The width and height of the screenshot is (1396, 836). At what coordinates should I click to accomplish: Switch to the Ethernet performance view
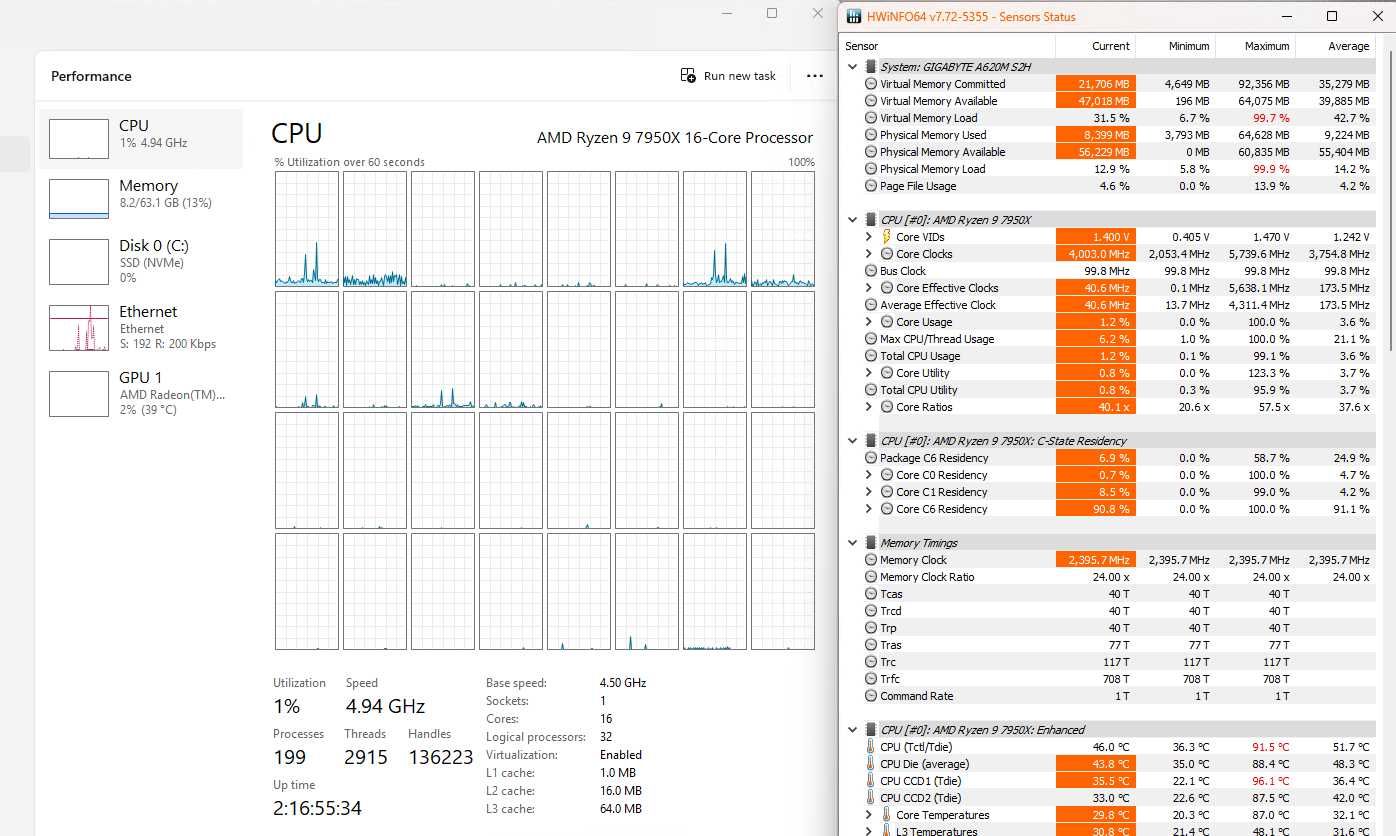140,327
